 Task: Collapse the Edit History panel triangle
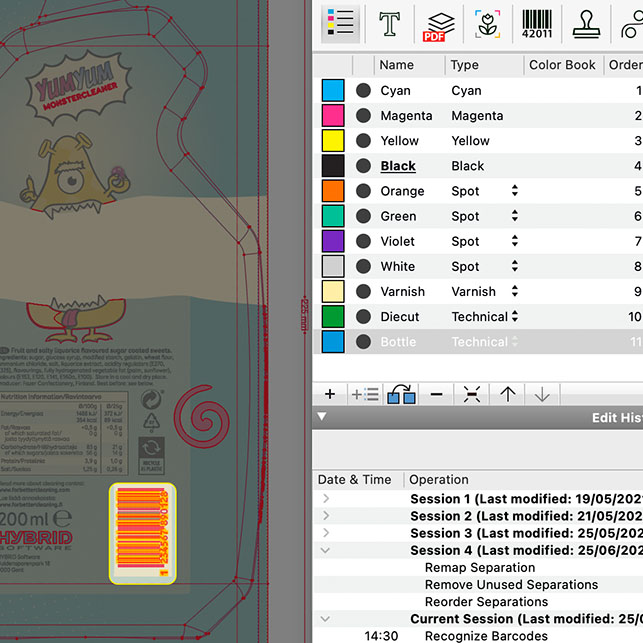pyautogui.click(x=322, y=417)
